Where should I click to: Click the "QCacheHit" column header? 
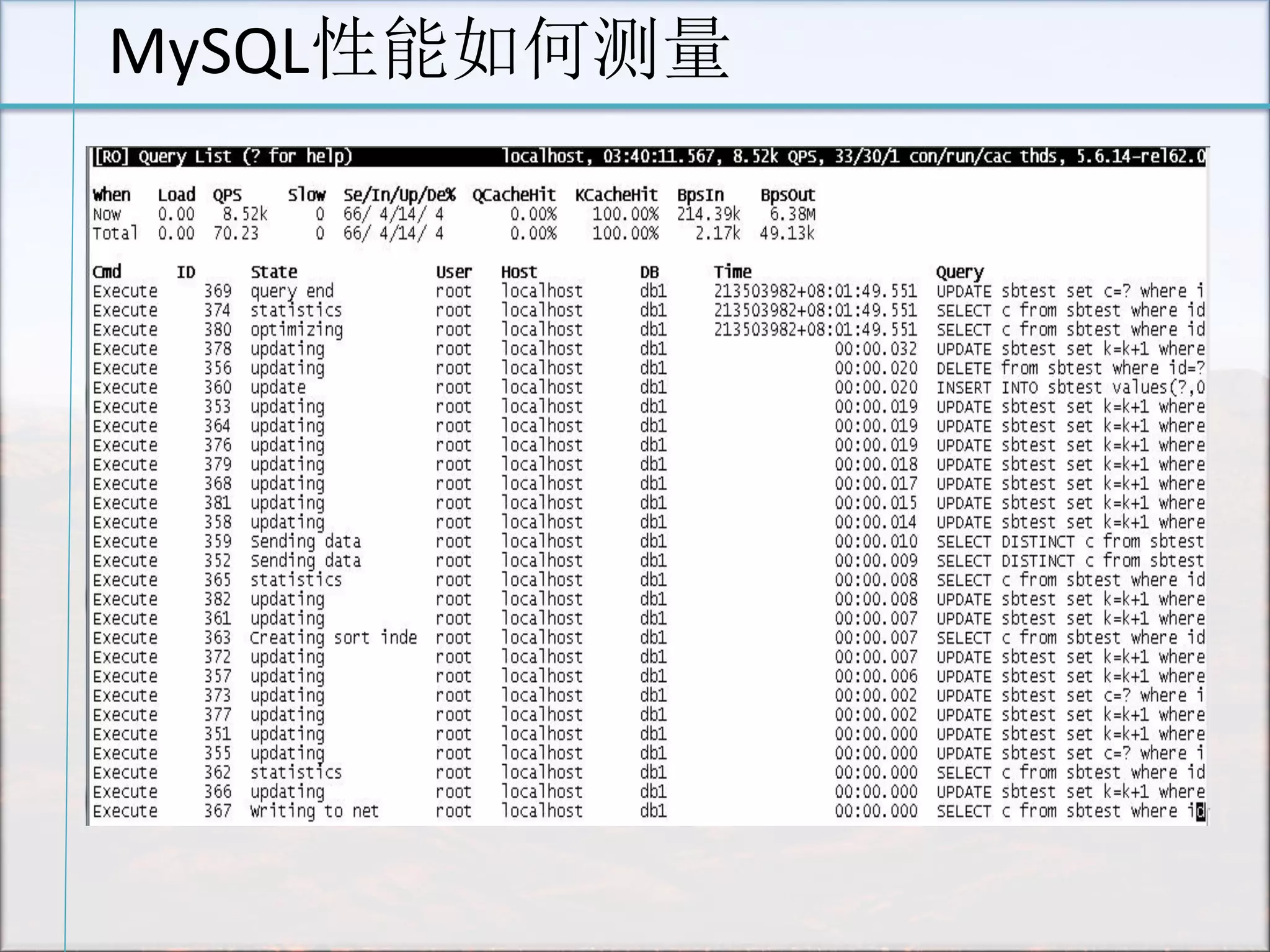tap(514, 195)
